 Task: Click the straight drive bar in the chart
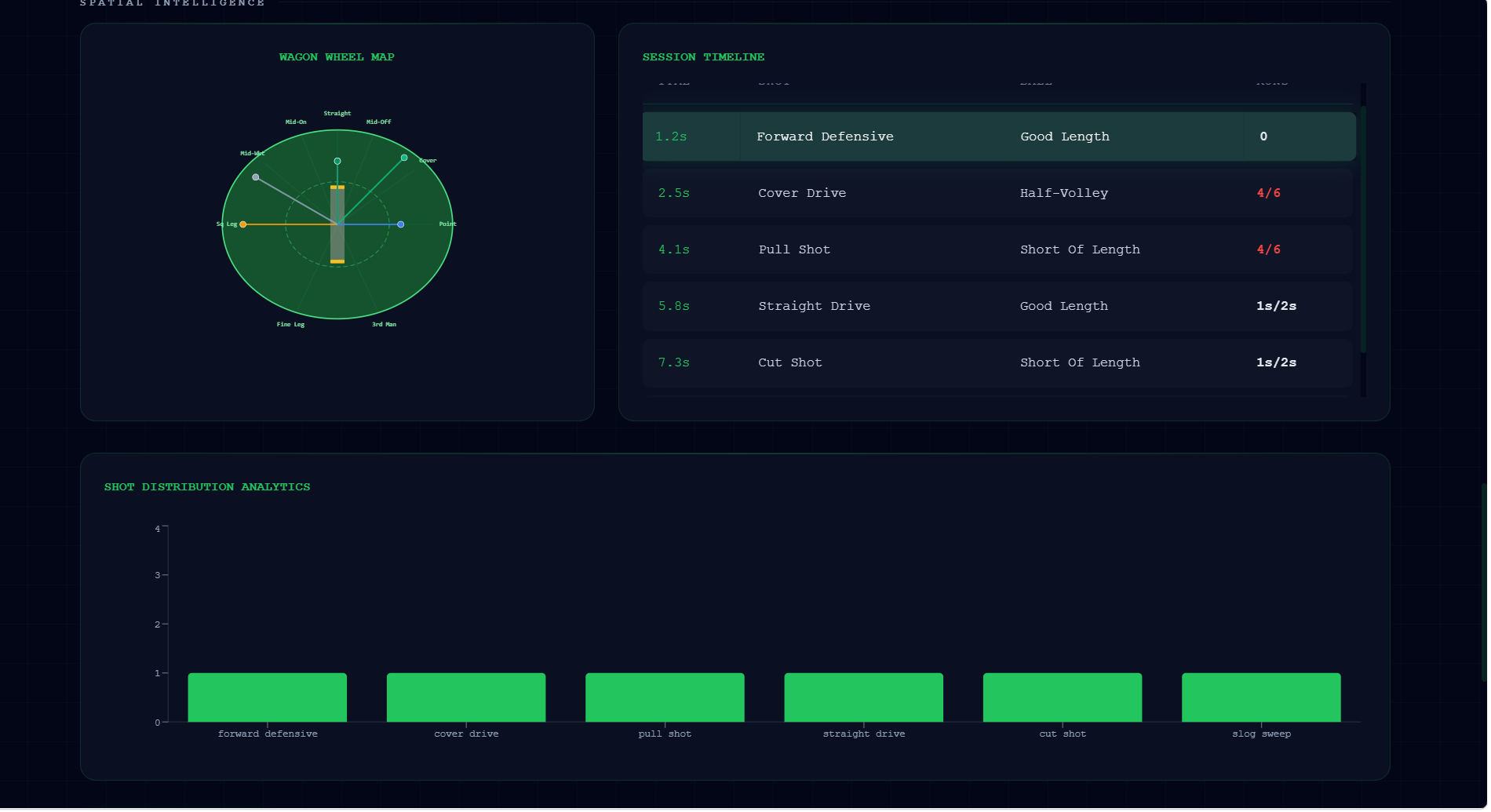864,697
